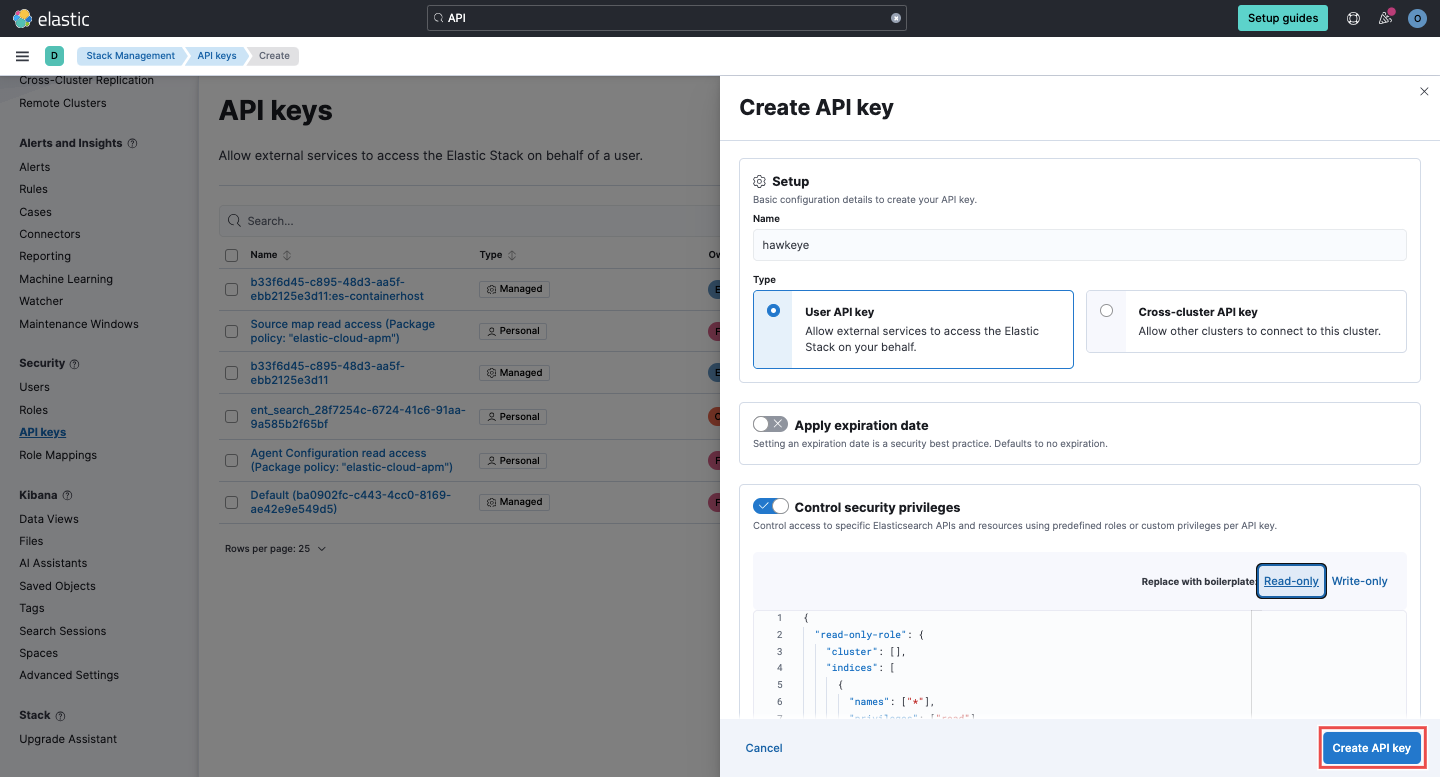Clear the search query with the x icon

pos(895,17)
